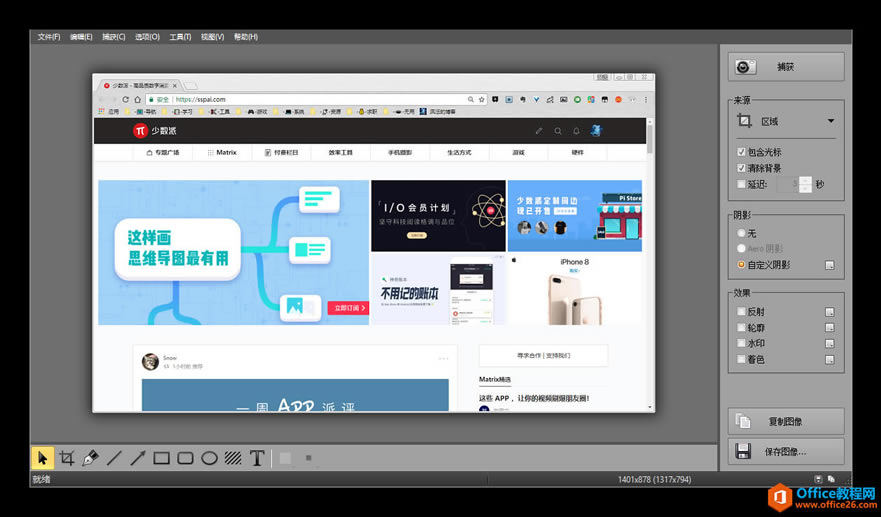Toggle the 清除背景 checkbox
The height and width of the screenshot is (517, 881).
point(741,168)
